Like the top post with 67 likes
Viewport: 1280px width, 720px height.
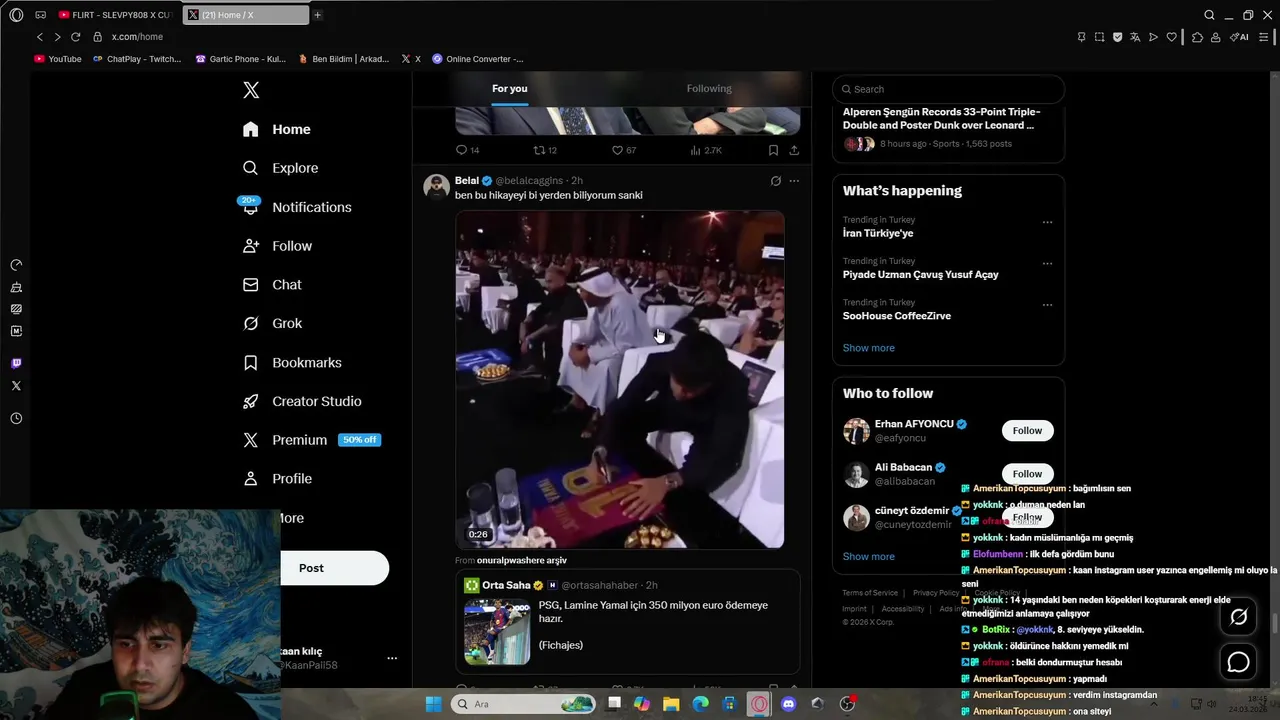point(624,150)
